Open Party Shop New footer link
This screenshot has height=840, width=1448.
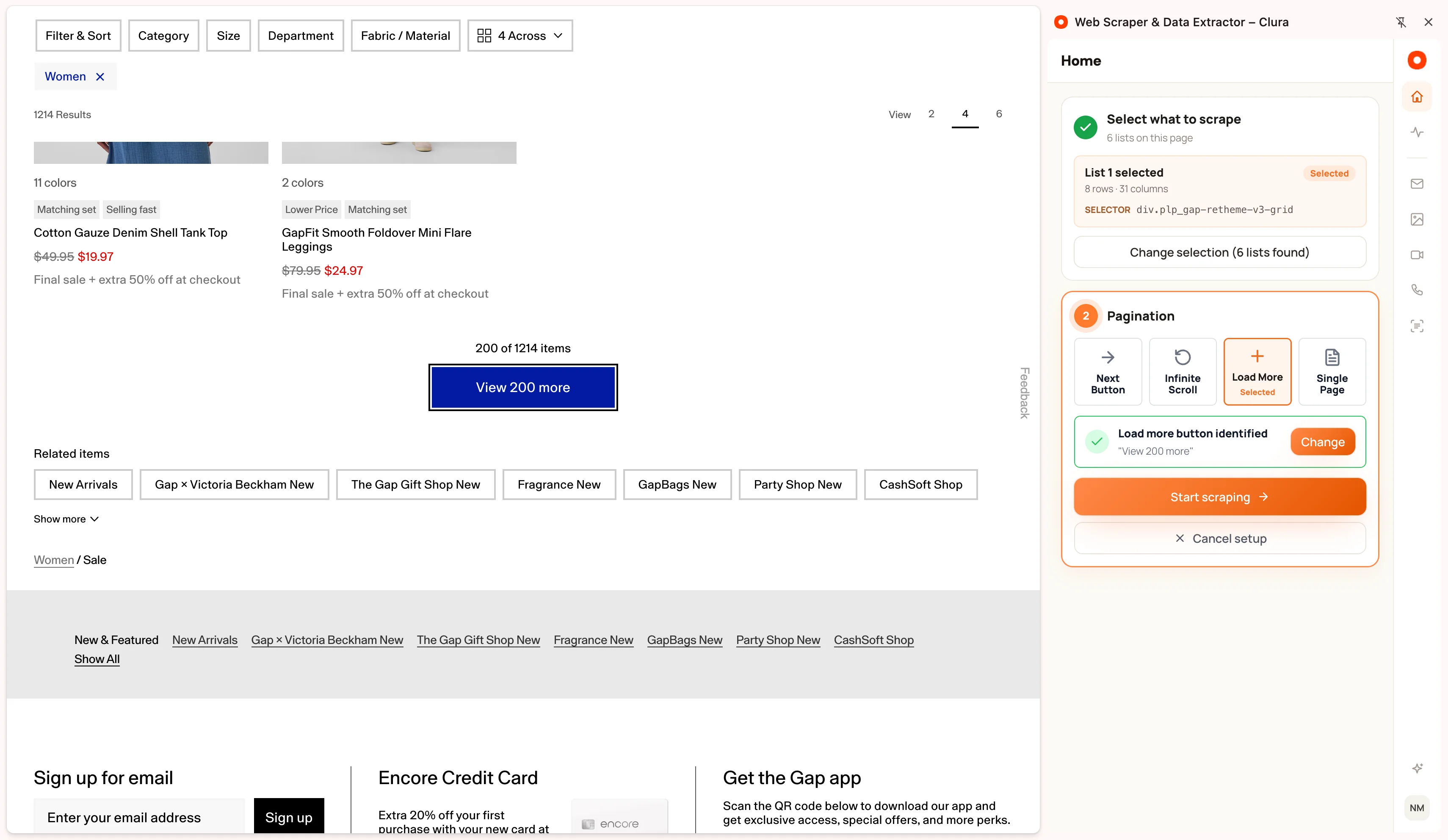pyautogui.click(x=778, y=639)
